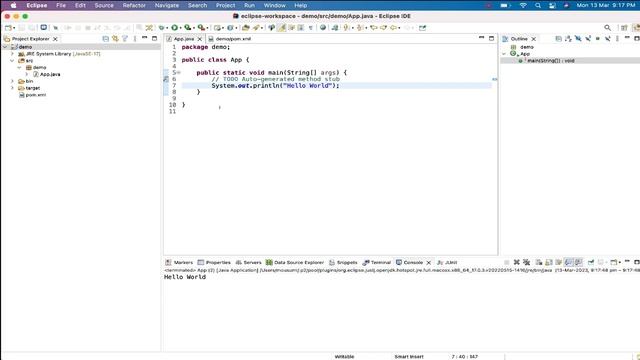
Task: Click Remove Launch X icon in Console
Action: click(x=517, y=262)
